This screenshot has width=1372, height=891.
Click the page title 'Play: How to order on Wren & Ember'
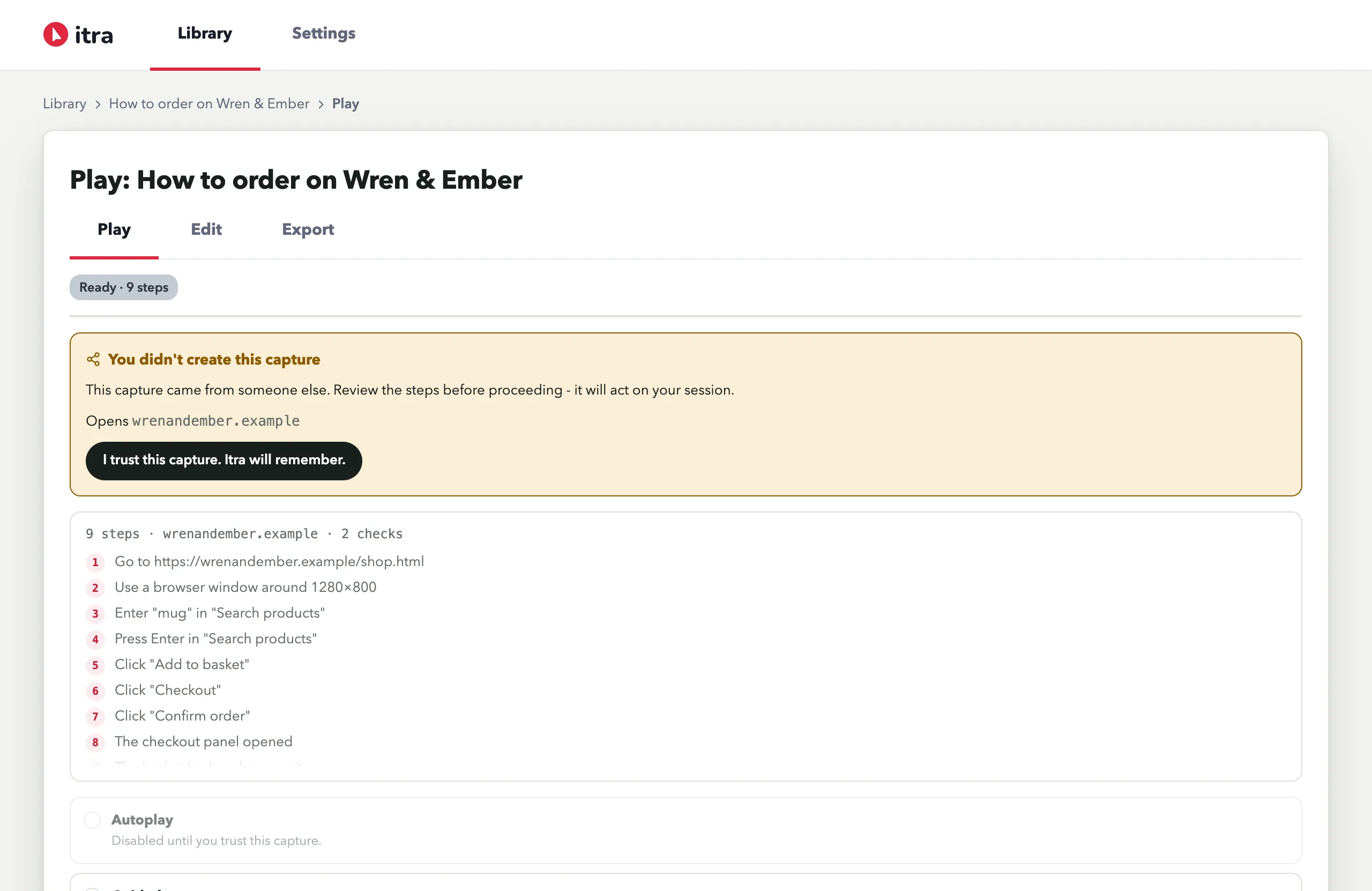[296, 180]
